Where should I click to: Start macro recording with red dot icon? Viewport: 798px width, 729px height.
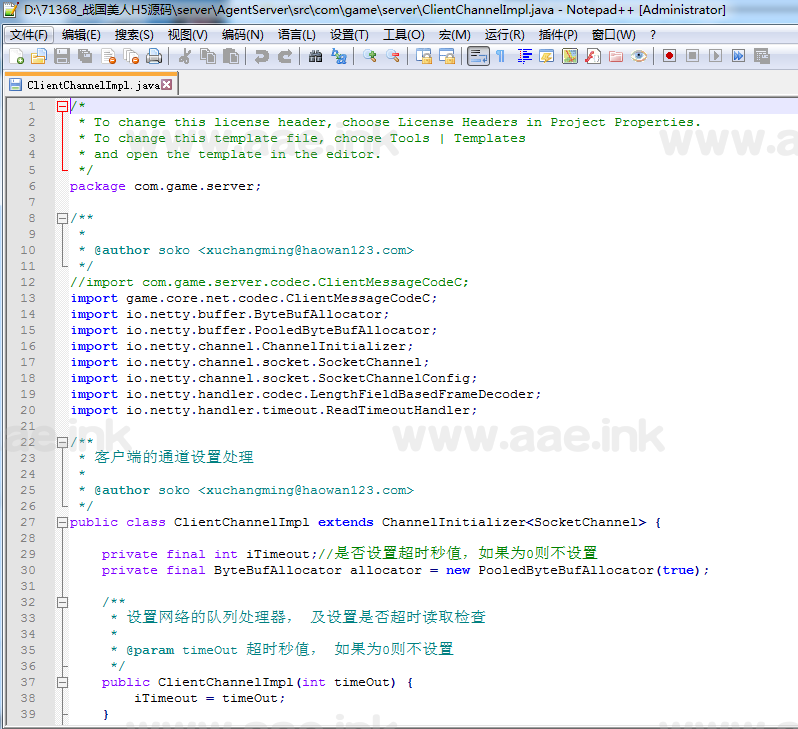point(668,57)
